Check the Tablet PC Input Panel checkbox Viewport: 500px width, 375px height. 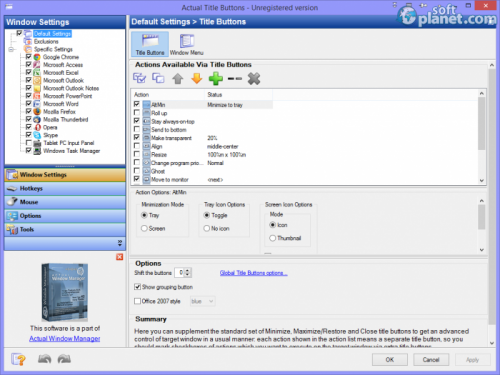point(29,143)
